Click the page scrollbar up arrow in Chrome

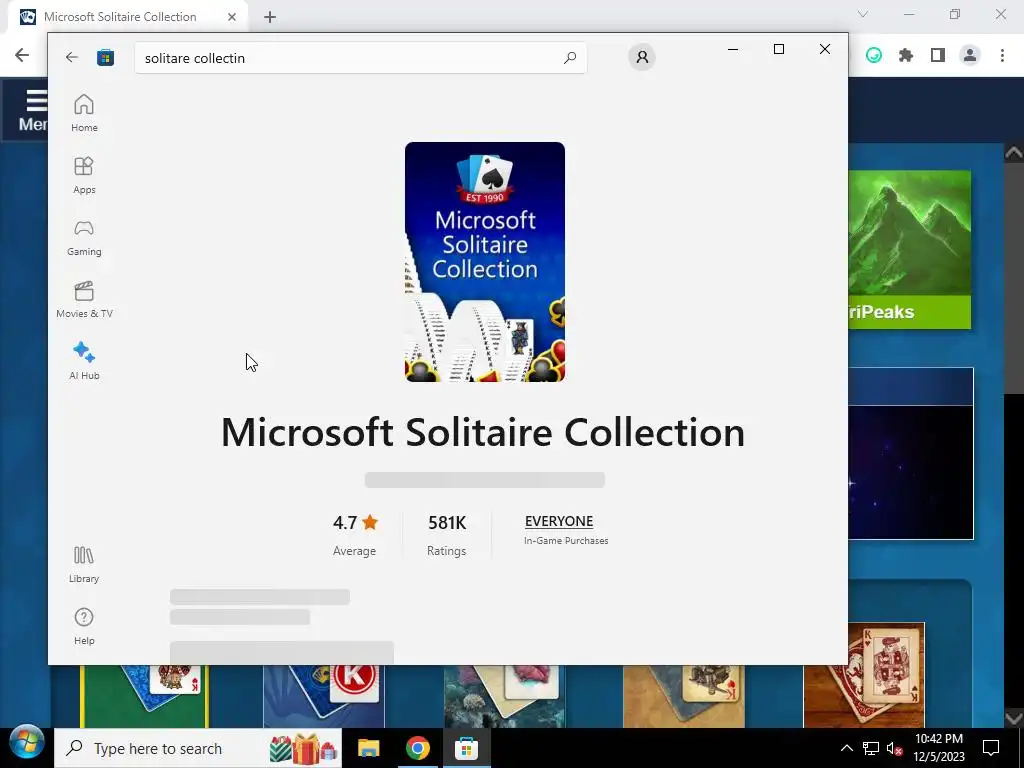(x=1014, y=153)
